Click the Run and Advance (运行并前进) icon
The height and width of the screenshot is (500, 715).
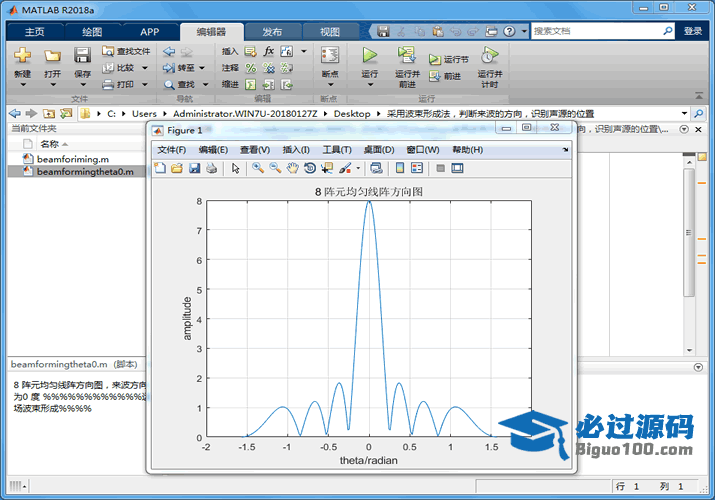point(407,55)
